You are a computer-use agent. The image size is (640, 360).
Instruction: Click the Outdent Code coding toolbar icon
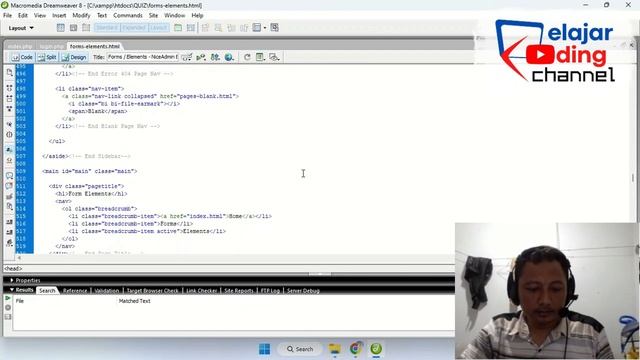(x=9, y=232)
